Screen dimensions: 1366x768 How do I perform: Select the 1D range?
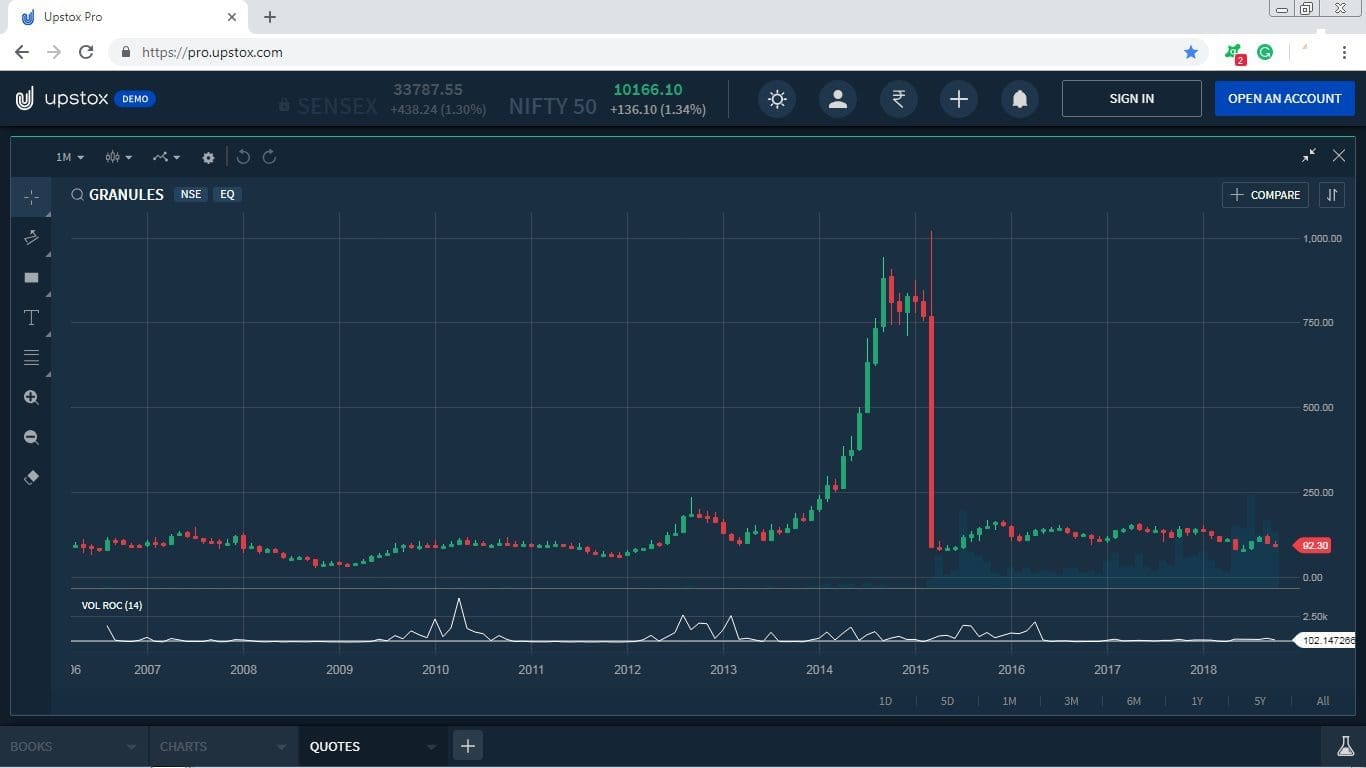885,701
